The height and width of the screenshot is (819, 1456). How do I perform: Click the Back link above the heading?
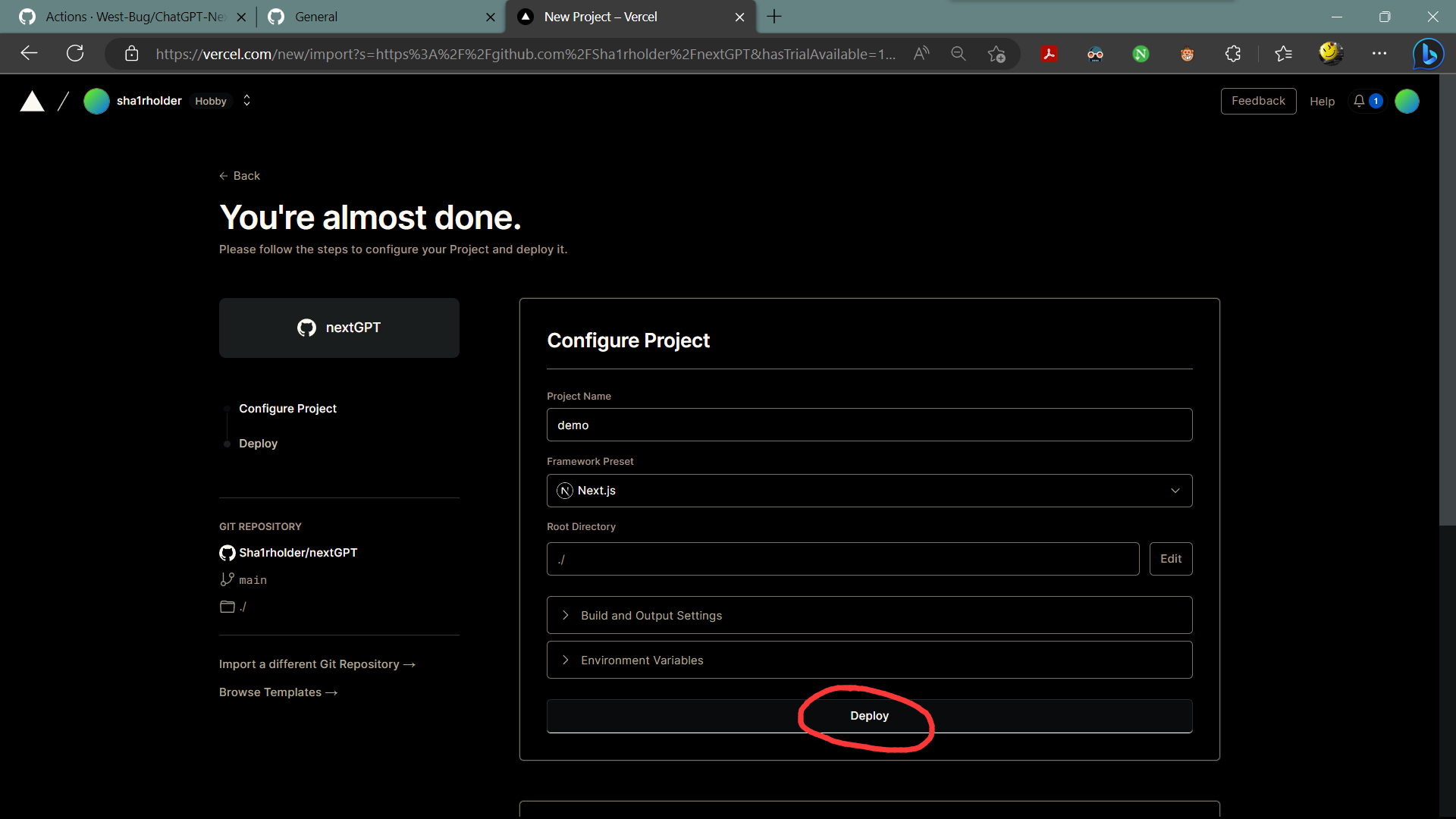(x=240, y=176)
